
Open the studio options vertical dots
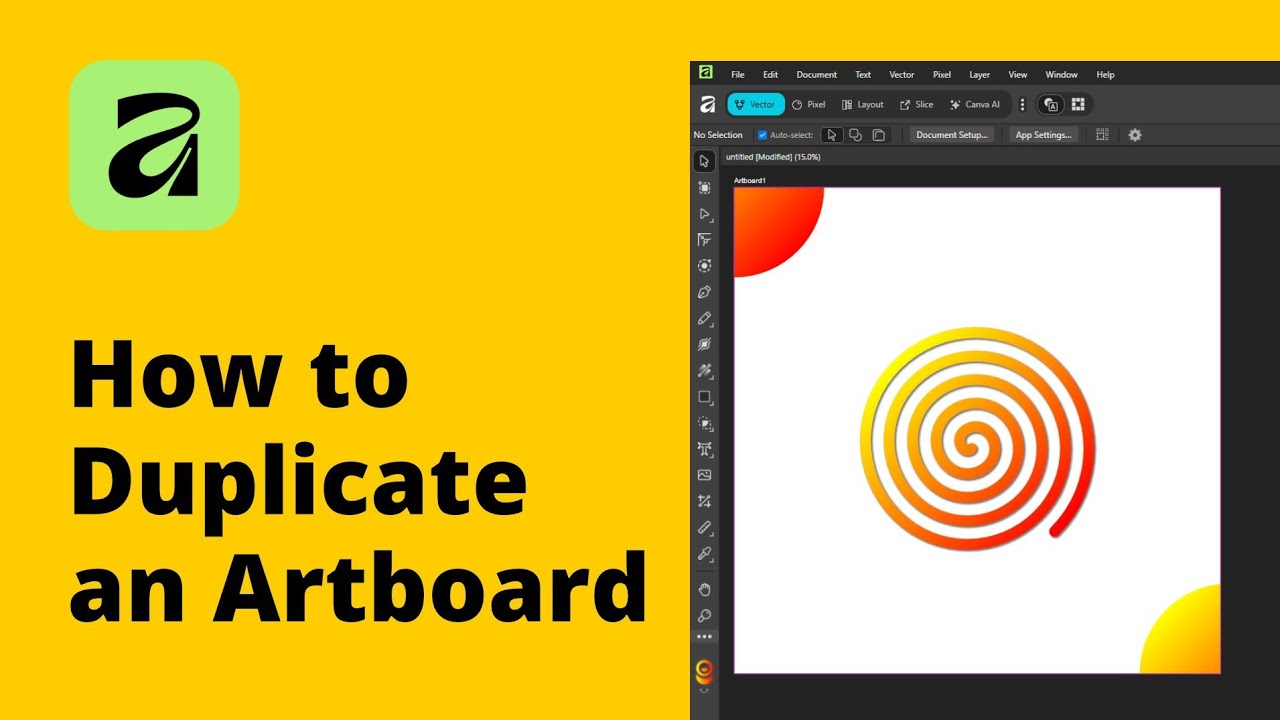tap(1022, 104)
